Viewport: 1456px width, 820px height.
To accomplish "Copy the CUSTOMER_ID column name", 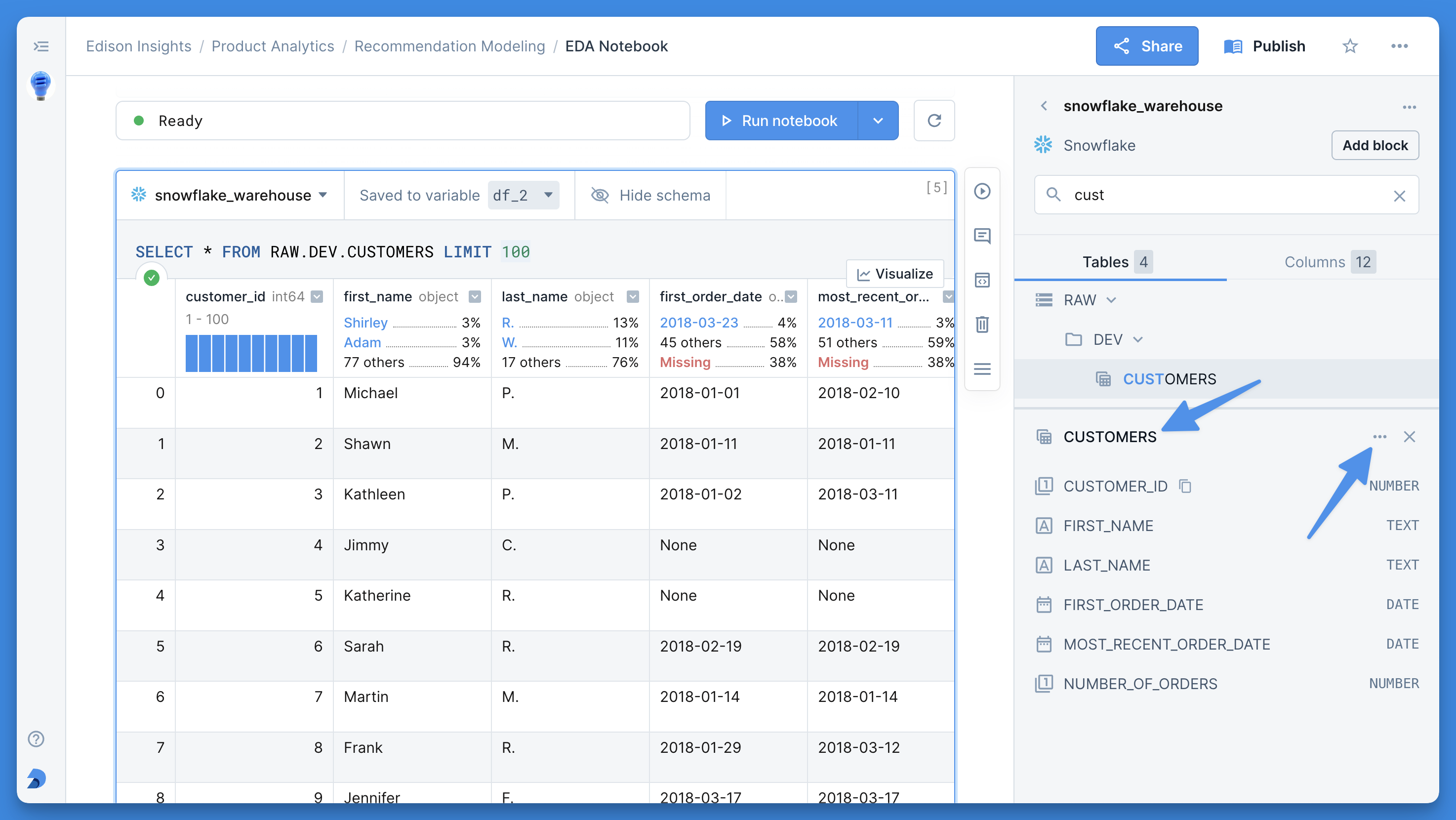I will [1185, 486].
